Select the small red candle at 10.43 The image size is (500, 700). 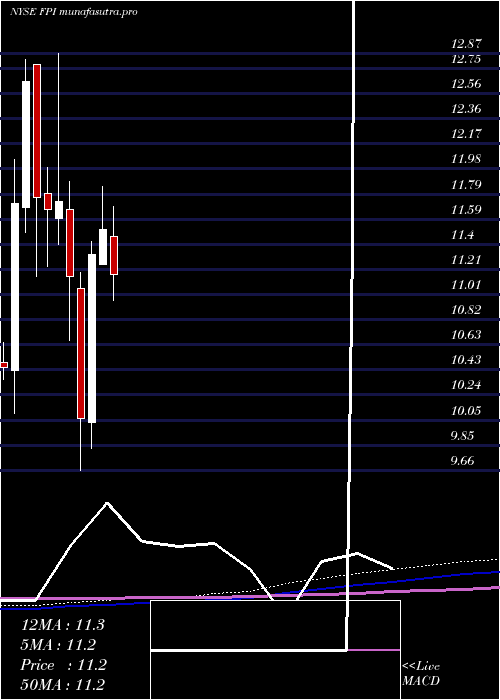click(x=4, y=365)
